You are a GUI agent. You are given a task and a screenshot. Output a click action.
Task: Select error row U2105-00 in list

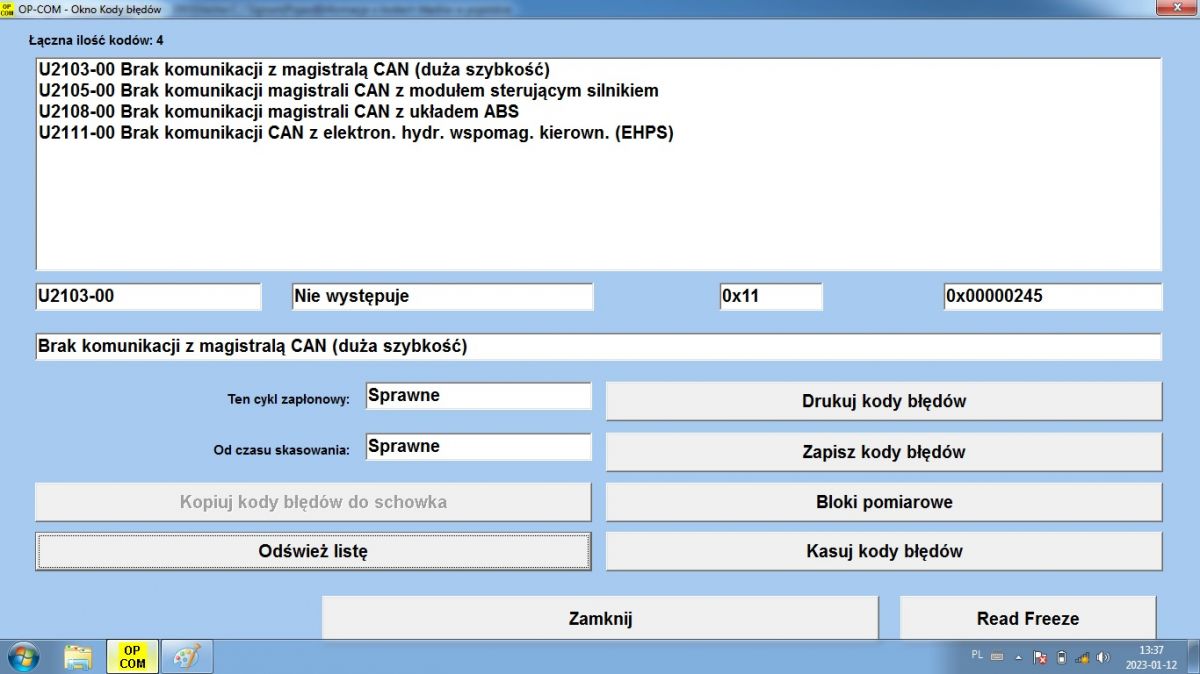pos(599,90)
